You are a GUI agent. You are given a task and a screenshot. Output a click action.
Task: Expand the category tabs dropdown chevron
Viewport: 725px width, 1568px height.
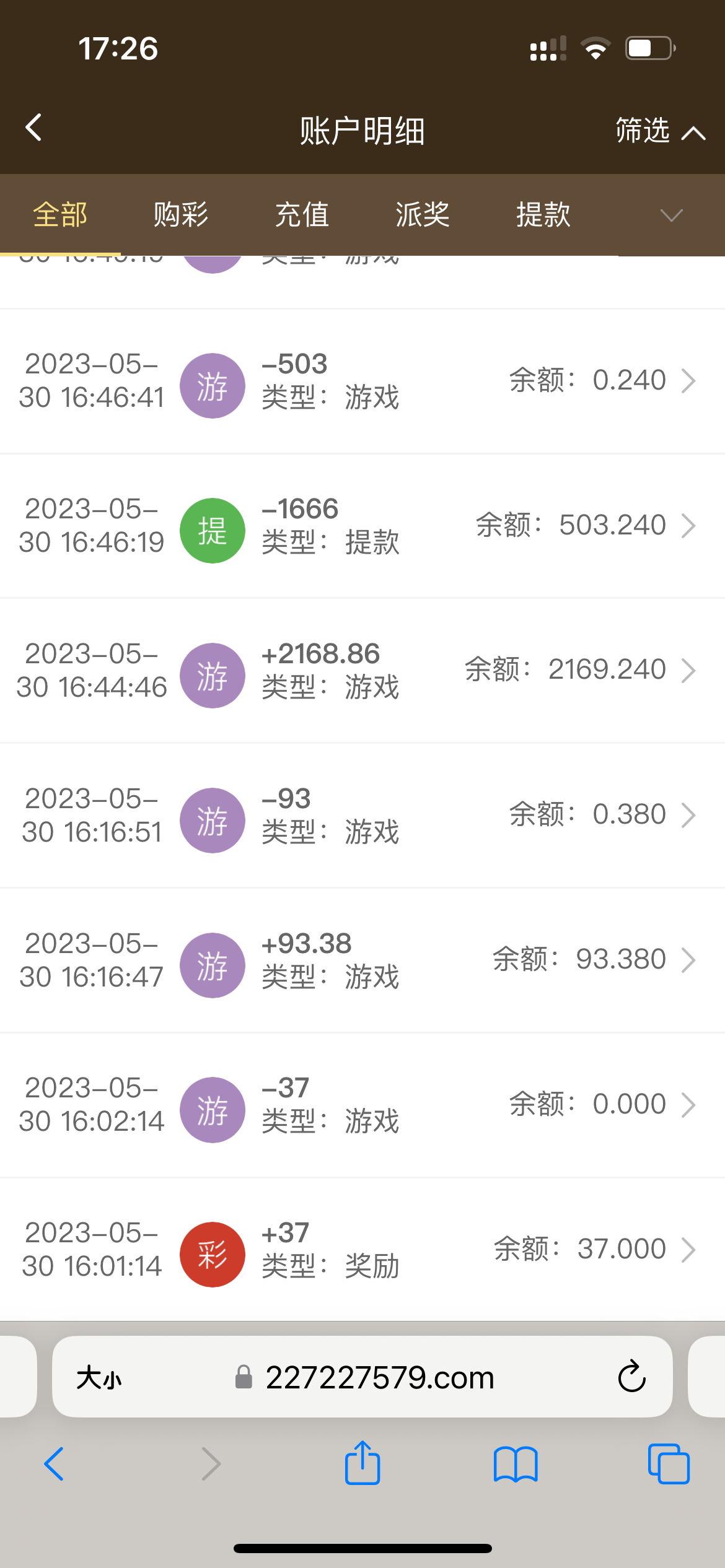(671, 216)
